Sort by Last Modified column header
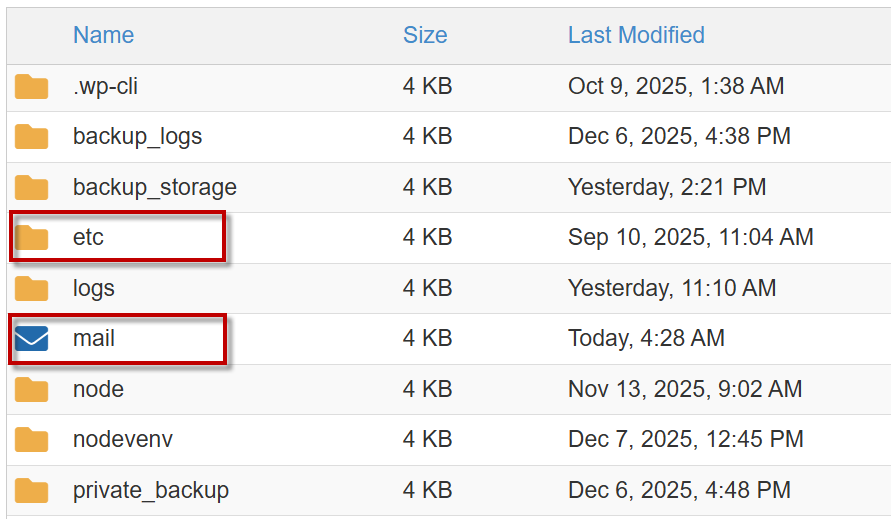891x519 pixels. 636,35
